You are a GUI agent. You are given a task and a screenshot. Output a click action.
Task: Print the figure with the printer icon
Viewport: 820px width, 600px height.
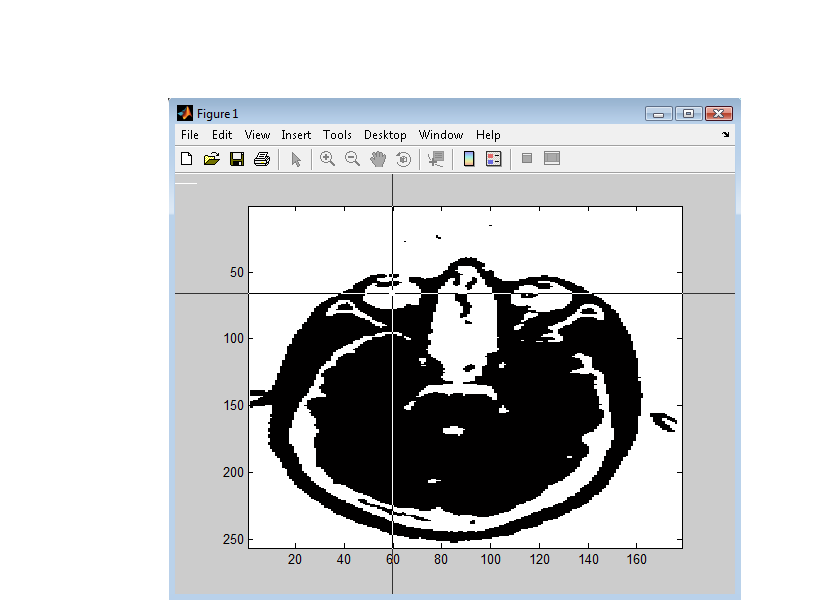[x=262, y=159]
